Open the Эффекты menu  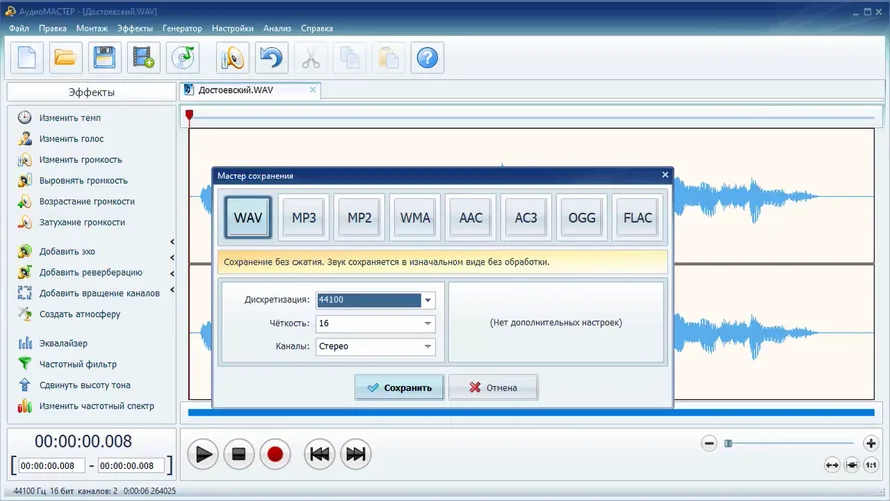(x=135, y=28)
